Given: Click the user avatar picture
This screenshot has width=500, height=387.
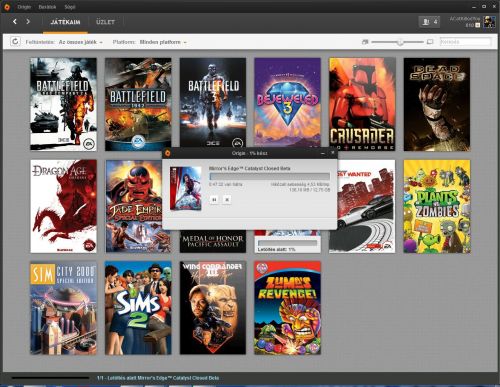Looking at the screenshot, I should 489,22.
